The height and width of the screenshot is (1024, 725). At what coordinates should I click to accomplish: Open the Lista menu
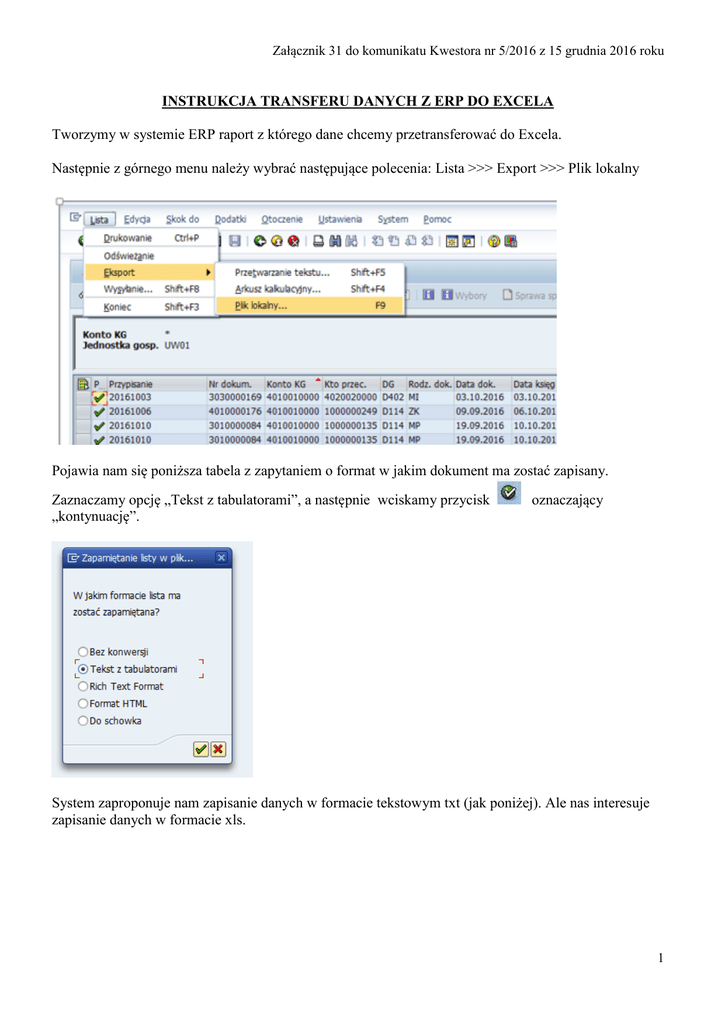98,219
